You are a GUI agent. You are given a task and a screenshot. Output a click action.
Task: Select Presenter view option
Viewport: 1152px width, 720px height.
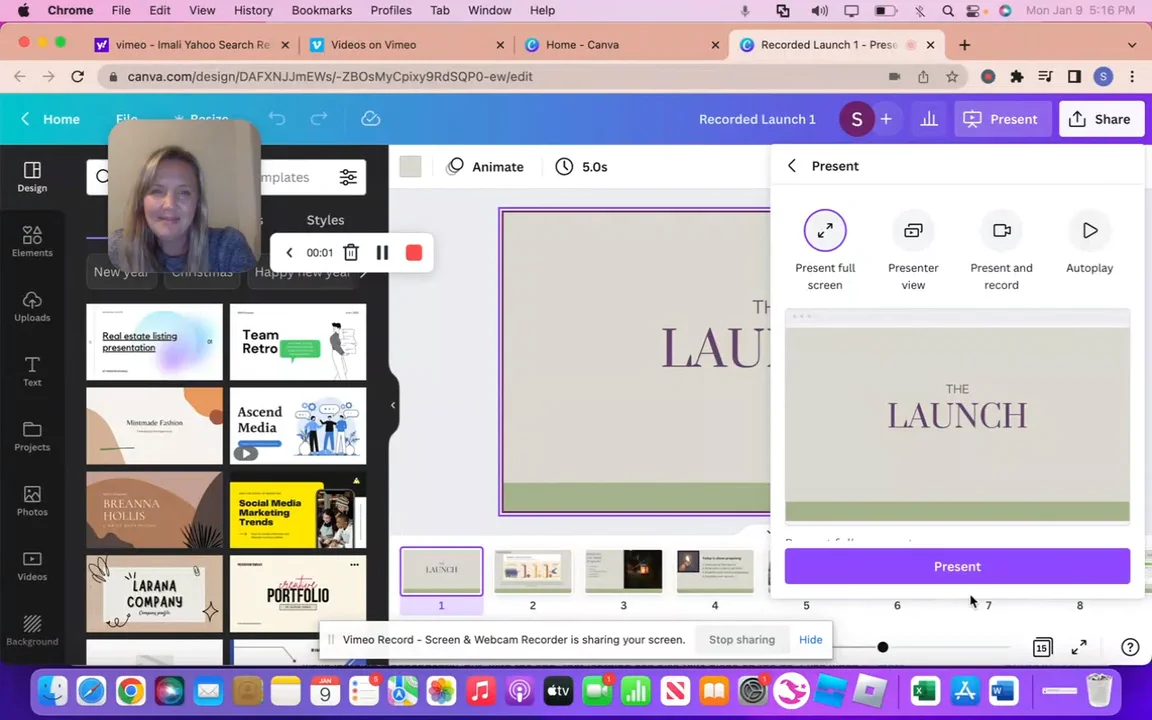(913, 251)
